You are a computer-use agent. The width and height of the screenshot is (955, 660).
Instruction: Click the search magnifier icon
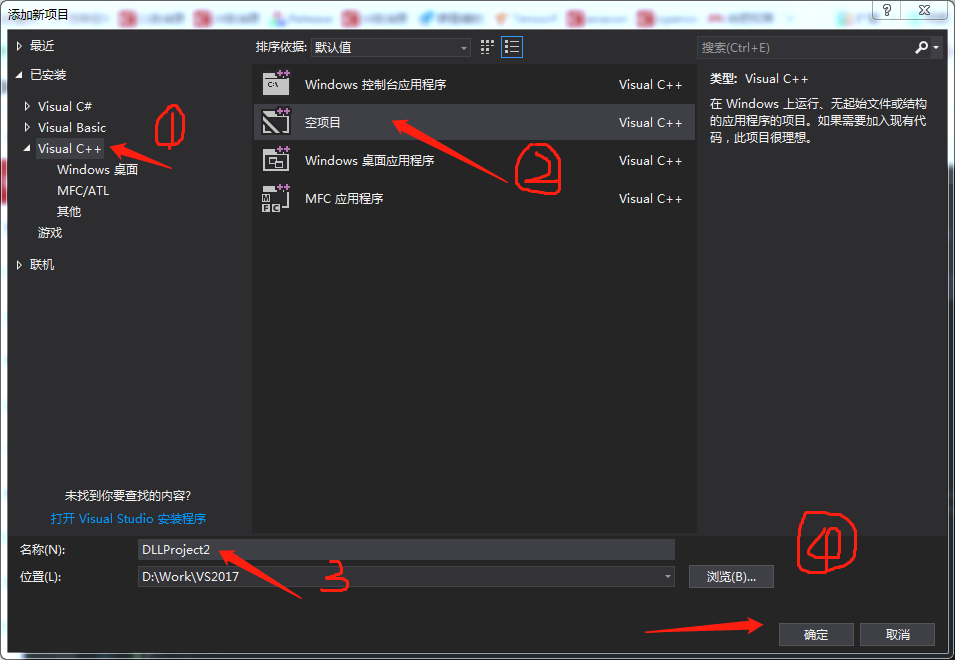pyautogui.click(x=921, y=47)
